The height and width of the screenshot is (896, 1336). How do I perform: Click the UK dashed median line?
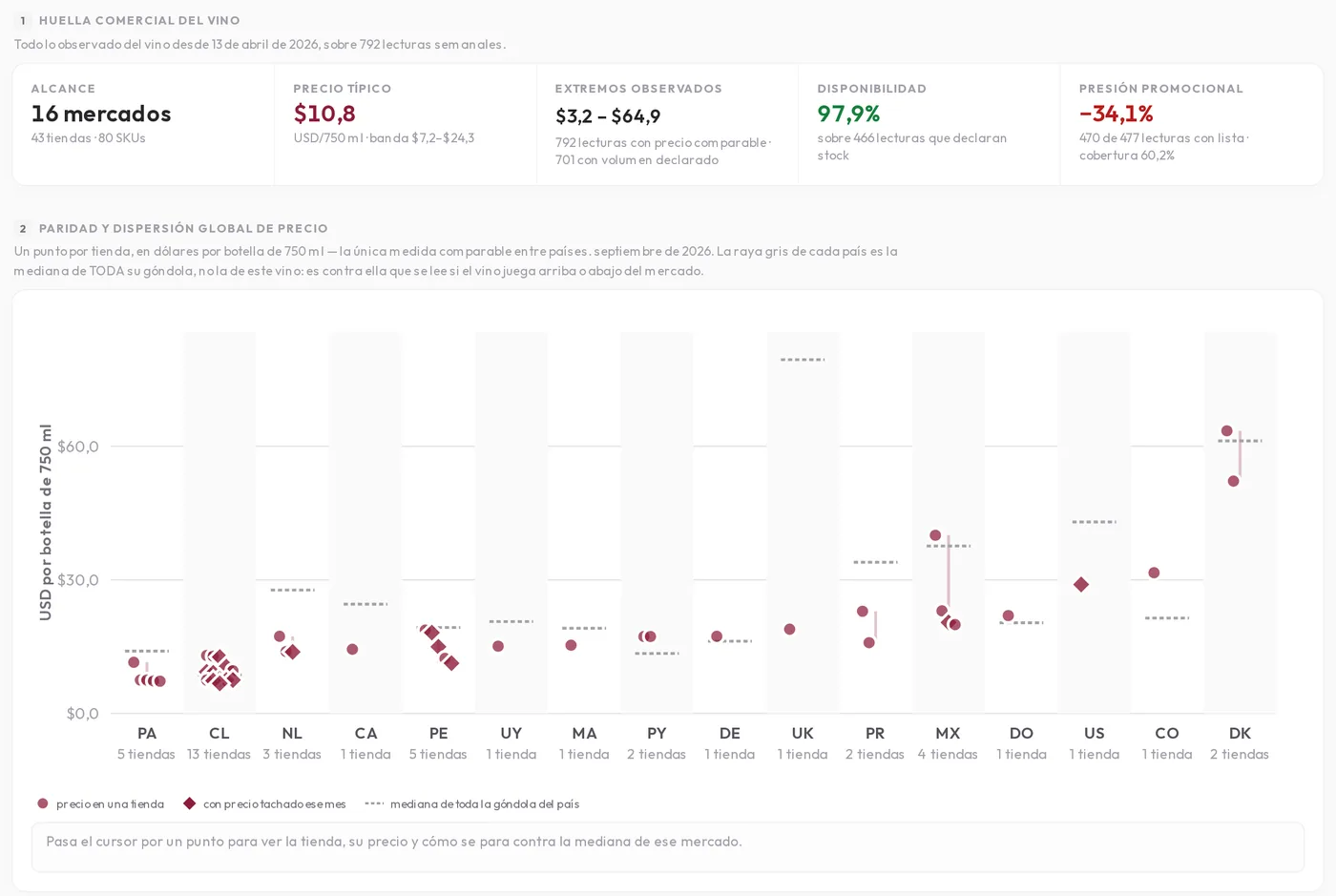(803, 360)
